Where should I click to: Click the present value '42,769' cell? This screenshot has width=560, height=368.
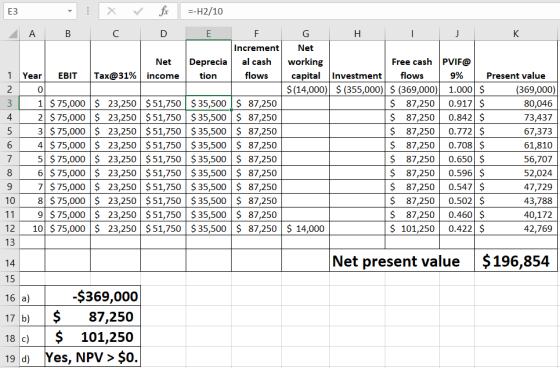[x=516, y=228]
